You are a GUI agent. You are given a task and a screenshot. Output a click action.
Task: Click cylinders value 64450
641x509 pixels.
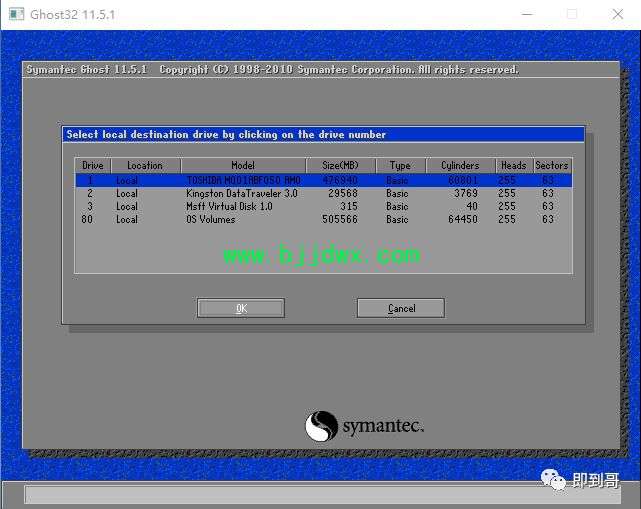(x=463, y=220)
